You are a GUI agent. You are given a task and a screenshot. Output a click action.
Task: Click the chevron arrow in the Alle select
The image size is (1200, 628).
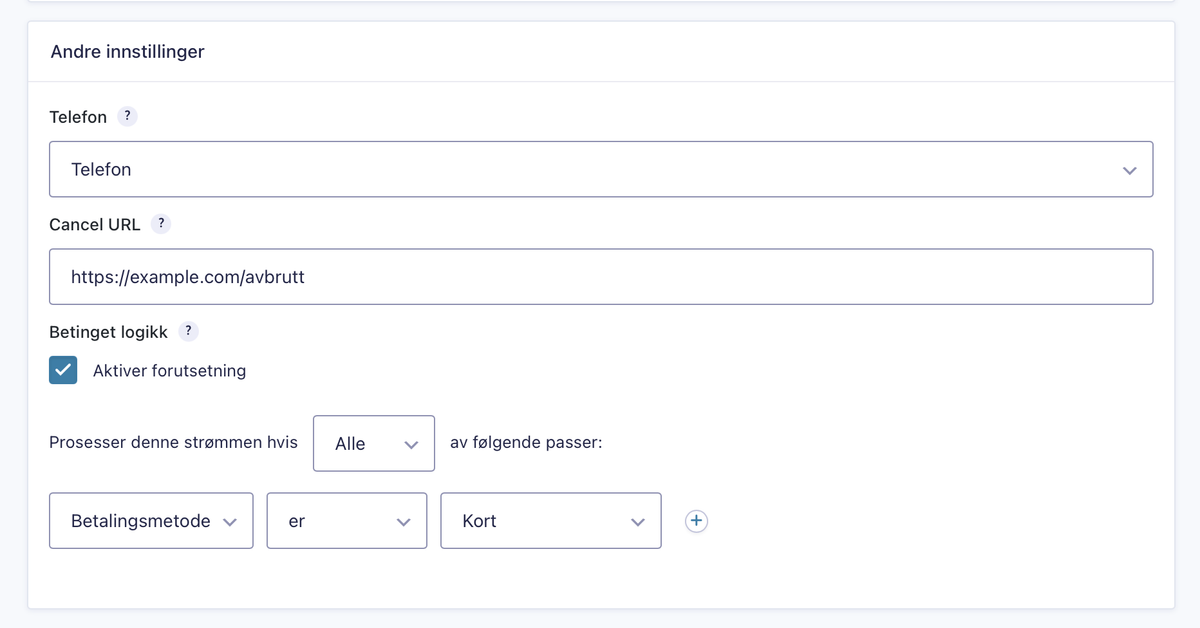point(410,444)
